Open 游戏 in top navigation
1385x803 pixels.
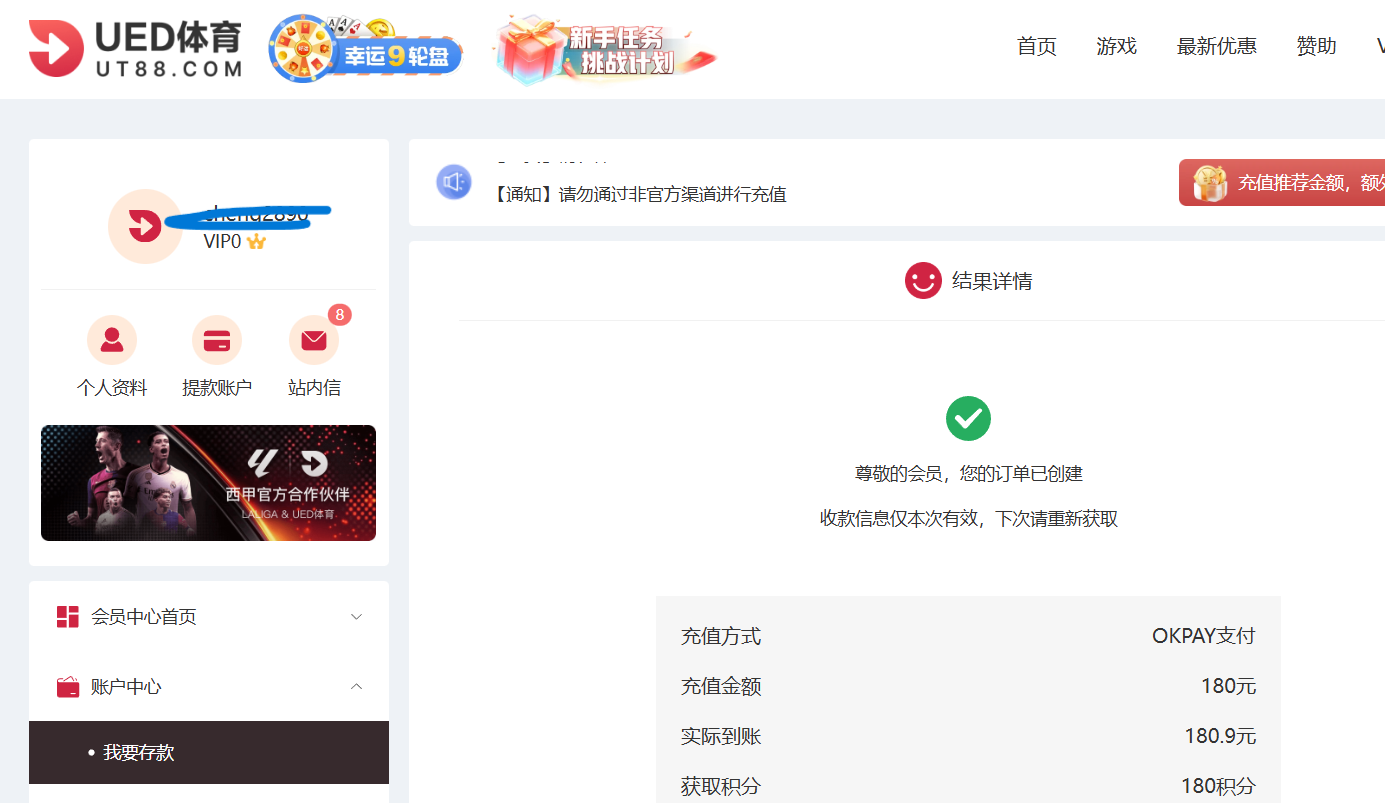coord(1116,46)
